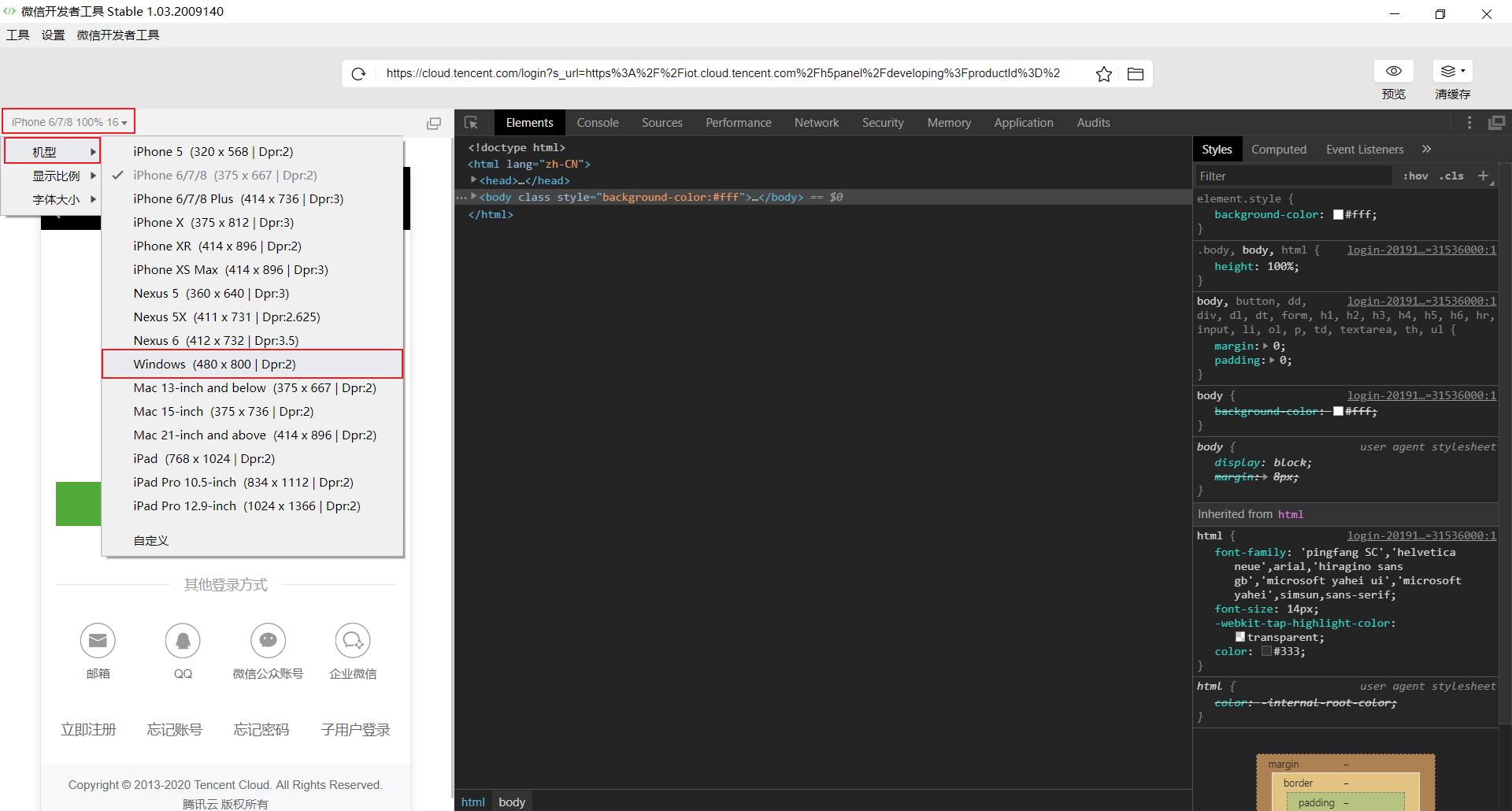This screenshot has width=1512, height=811.
Task: Click 忘记密码 forgot password link
Action: (261, 730)
